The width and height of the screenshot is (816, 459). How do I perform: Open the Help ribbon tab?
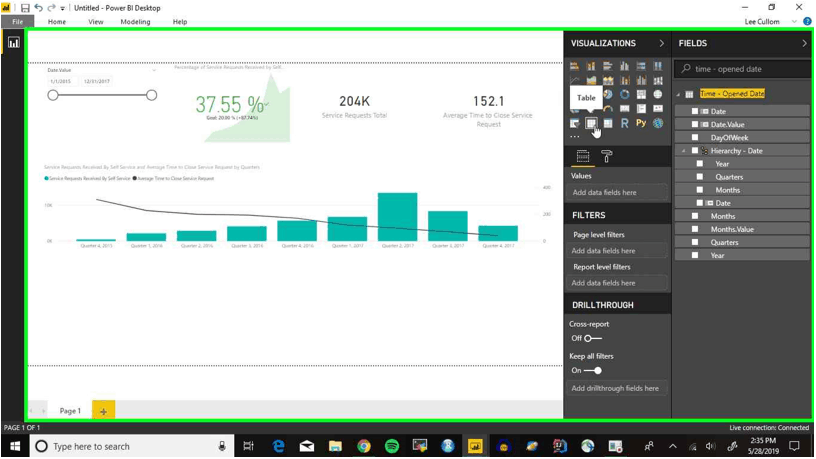pyautogui.click(x=180, y=22)
